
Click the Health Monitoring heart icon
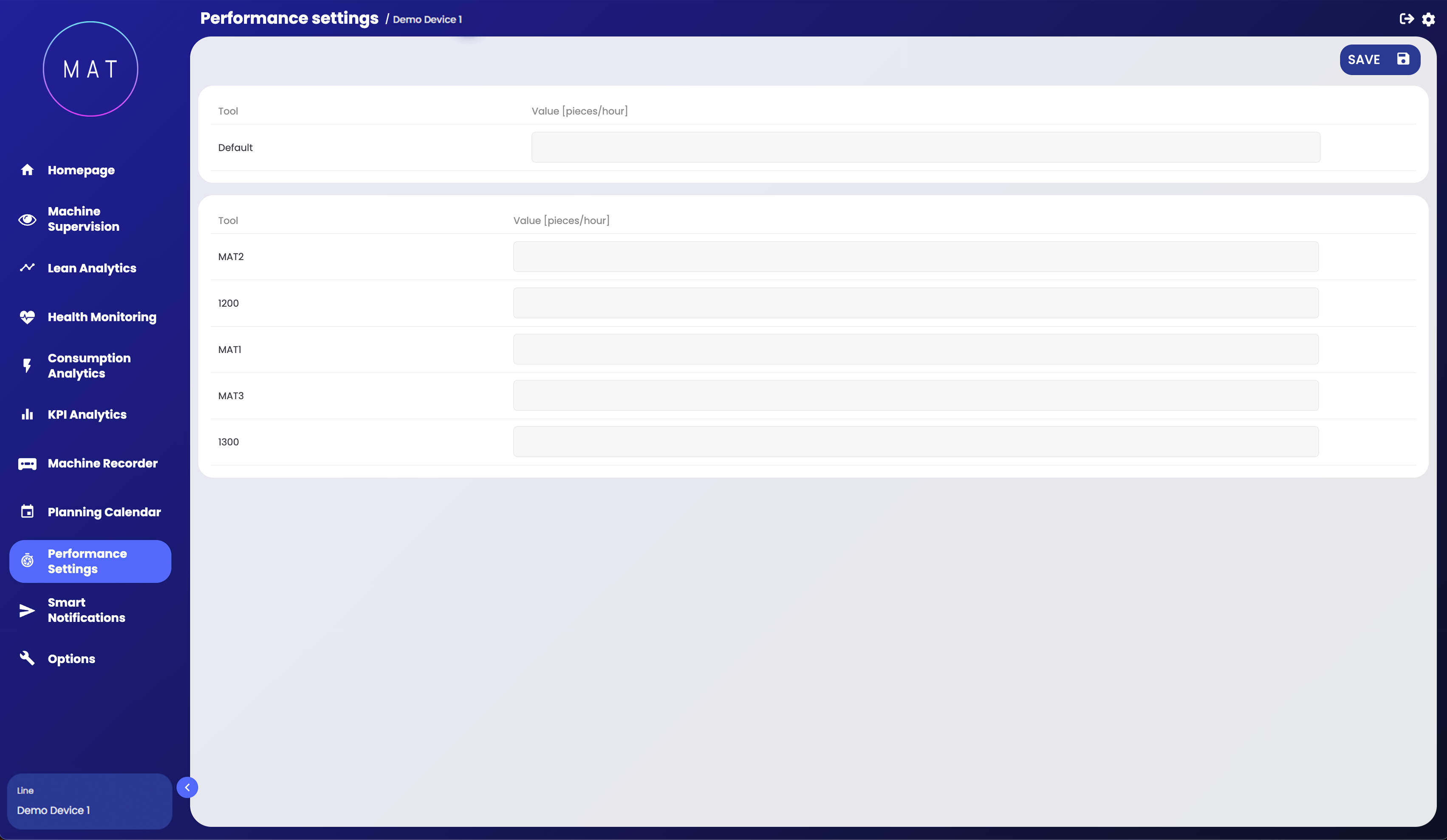27,317
